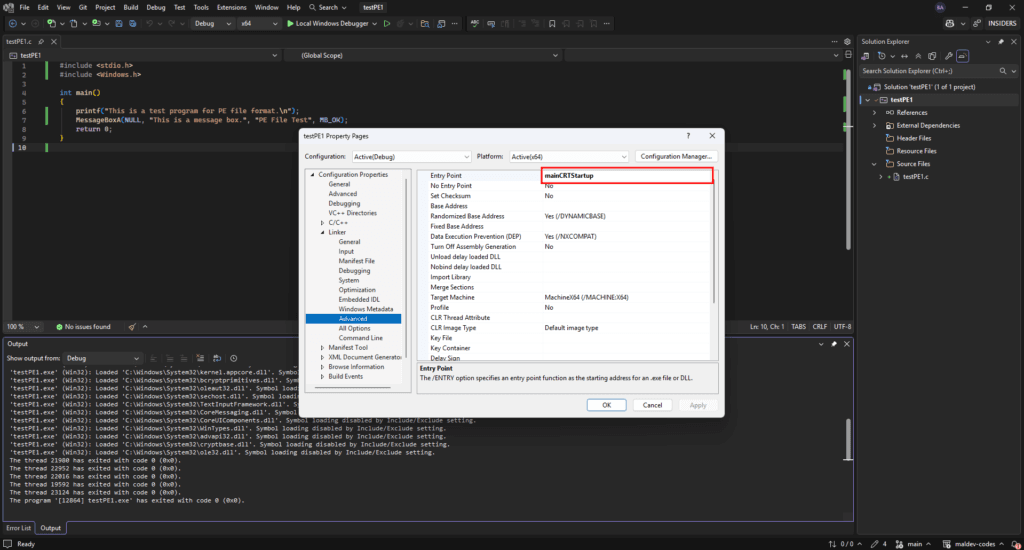Open the Build menu
1024x550 pixels.
(130, 7)
